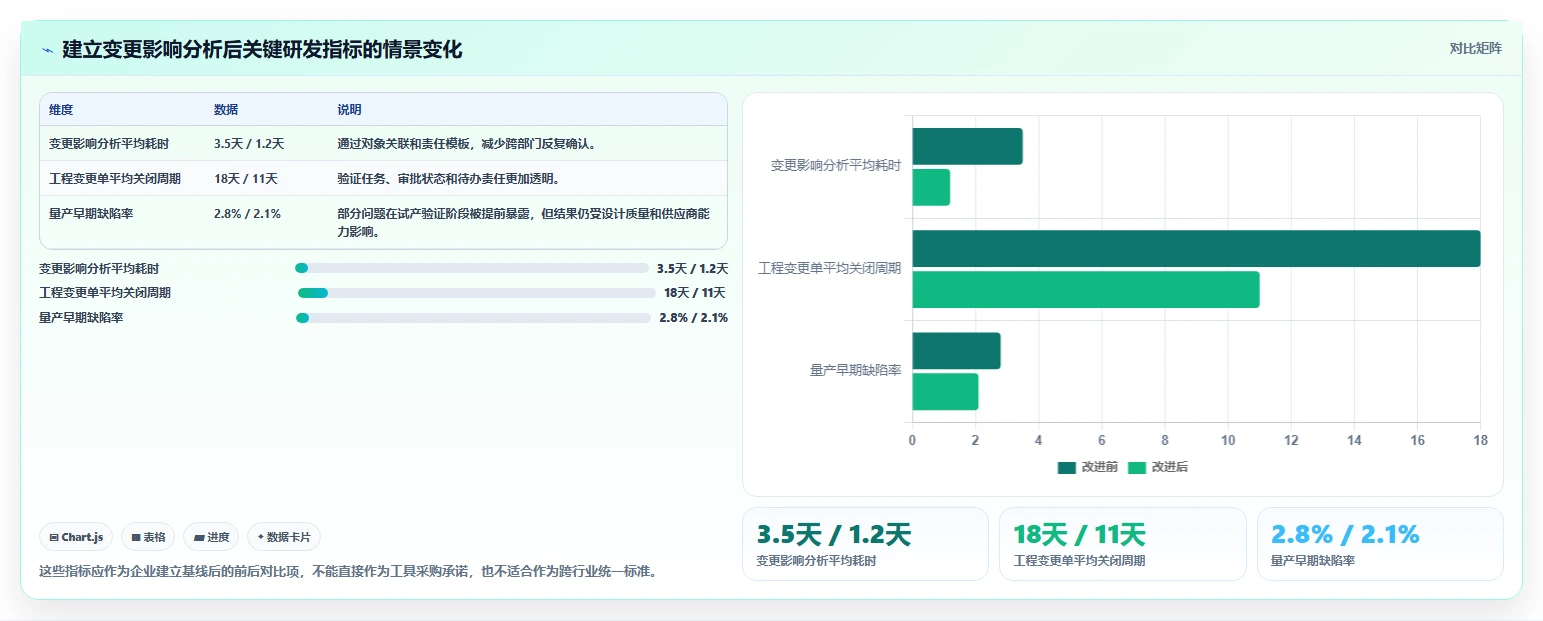This screenshot has width=1543, height=621.
Task: Click the 量产早期缺陷率 progress bar
Action: coord(473,318)
